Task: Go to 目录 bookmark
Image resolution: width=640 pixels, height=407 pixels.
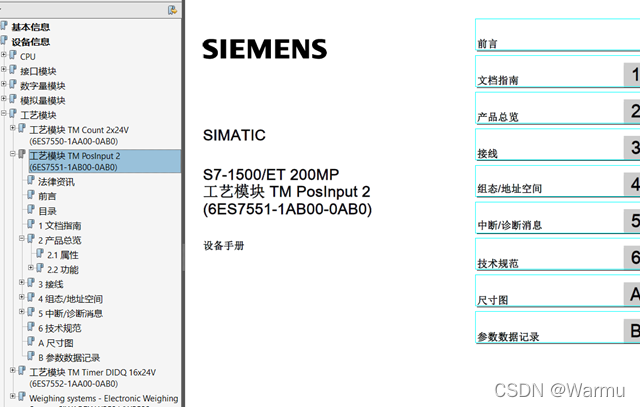Action: click(x=47, y=211)
